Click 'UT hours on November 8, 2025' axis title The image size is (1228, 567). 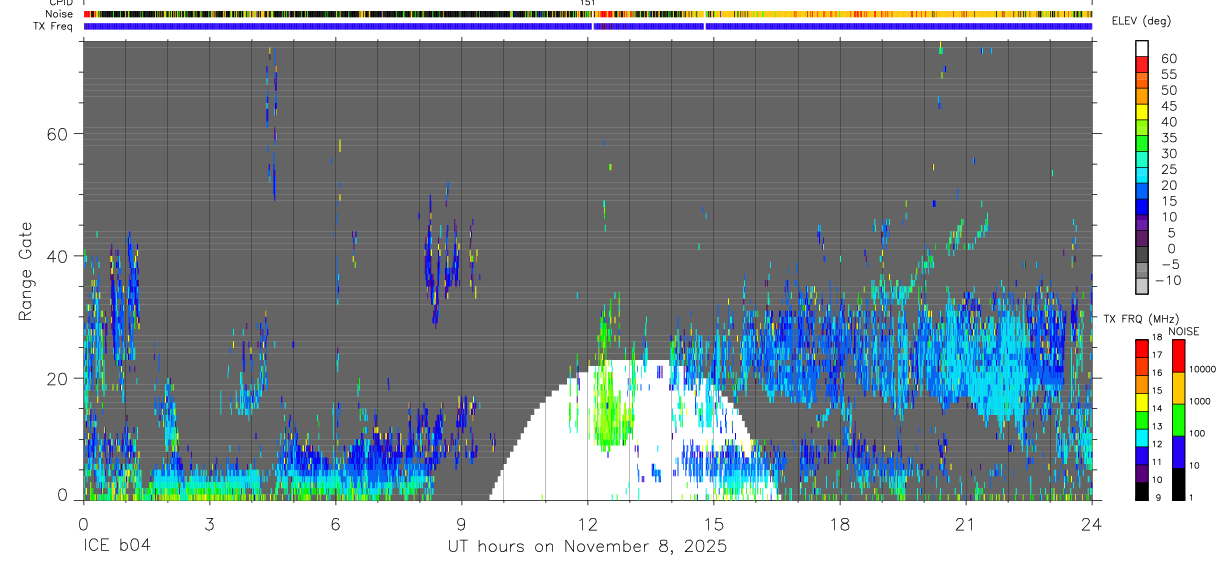[587, 547]
